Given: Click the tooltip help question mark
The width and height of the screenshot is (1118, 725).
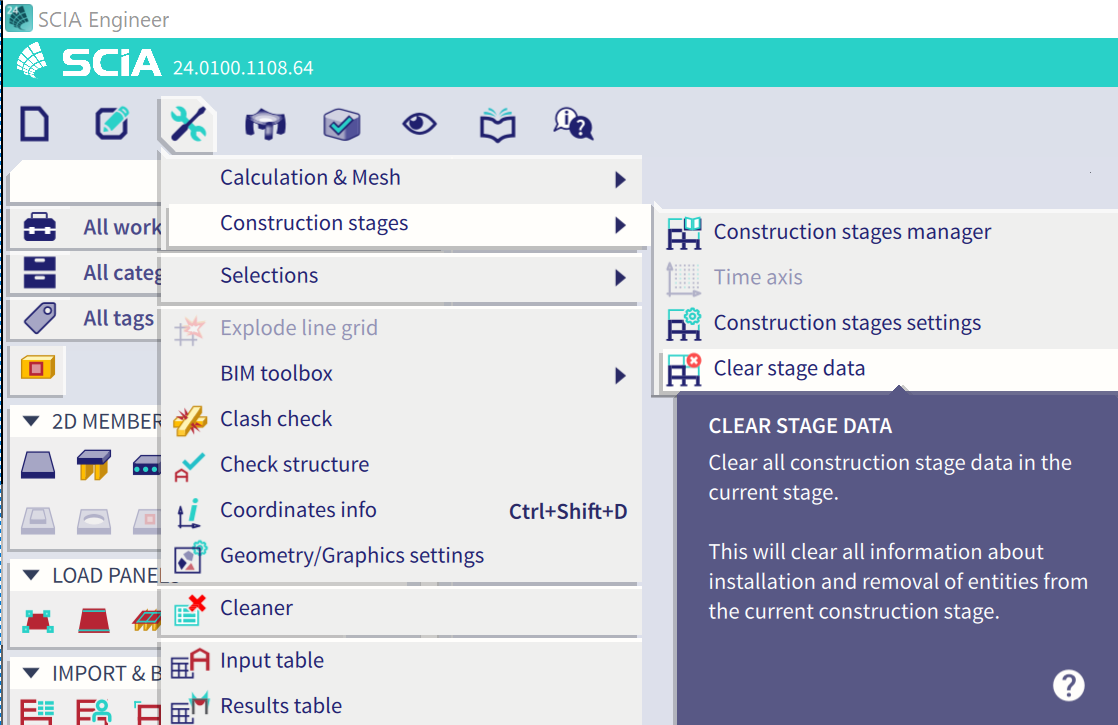Looking at the screenshot, I should (x=1068, y=685).
